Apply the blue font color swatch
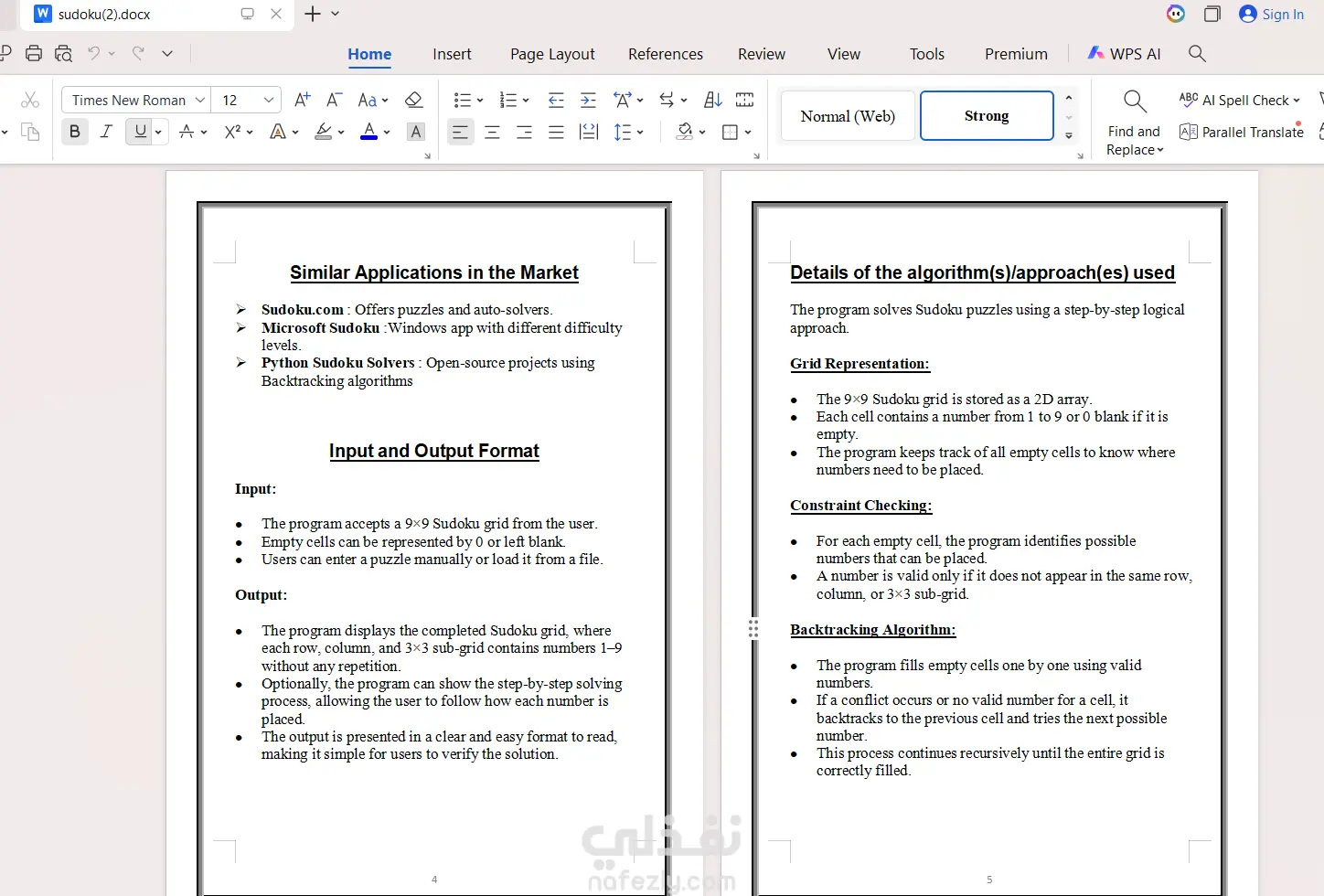 click(x=368, y=132)
